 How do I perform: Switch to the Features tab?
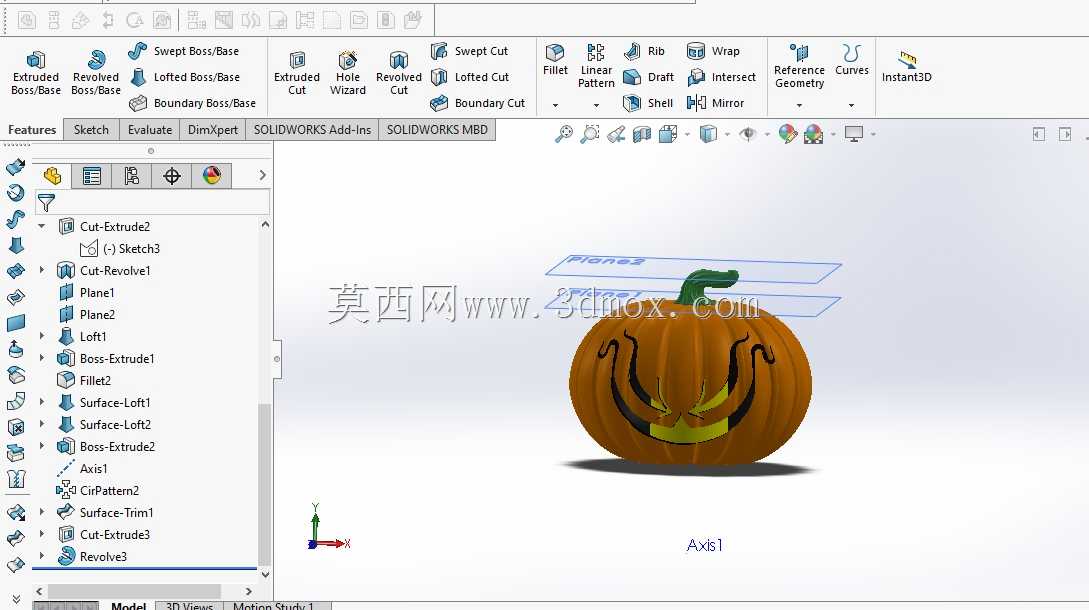[32, 130]
